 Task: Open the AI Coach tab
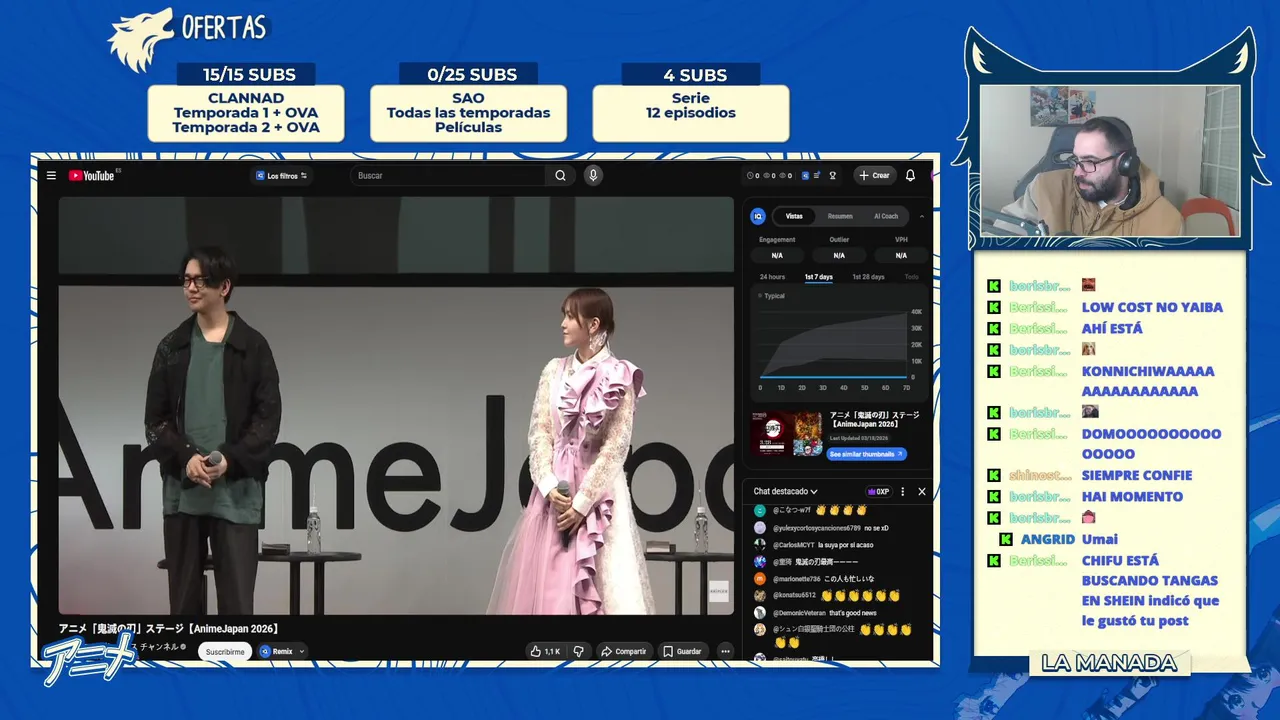click(886, 216)
